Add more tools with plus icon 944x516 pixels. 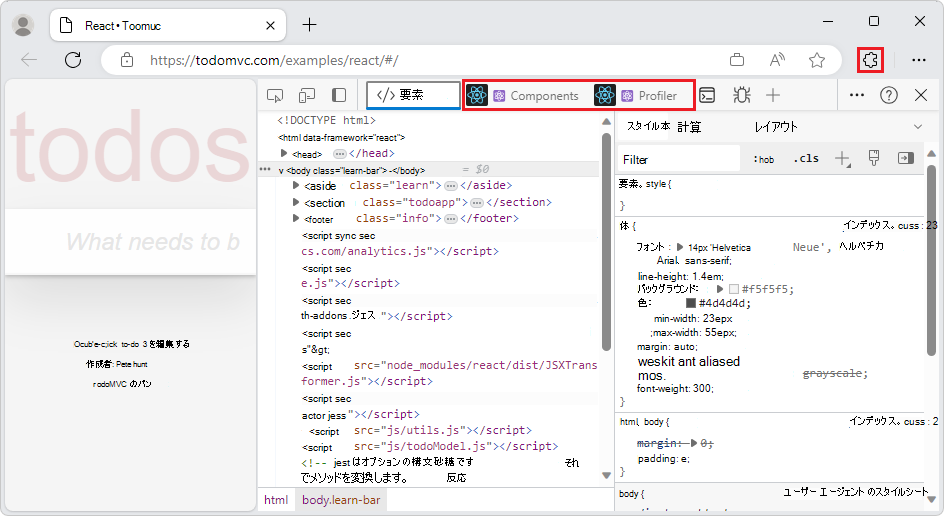[773, 95]
